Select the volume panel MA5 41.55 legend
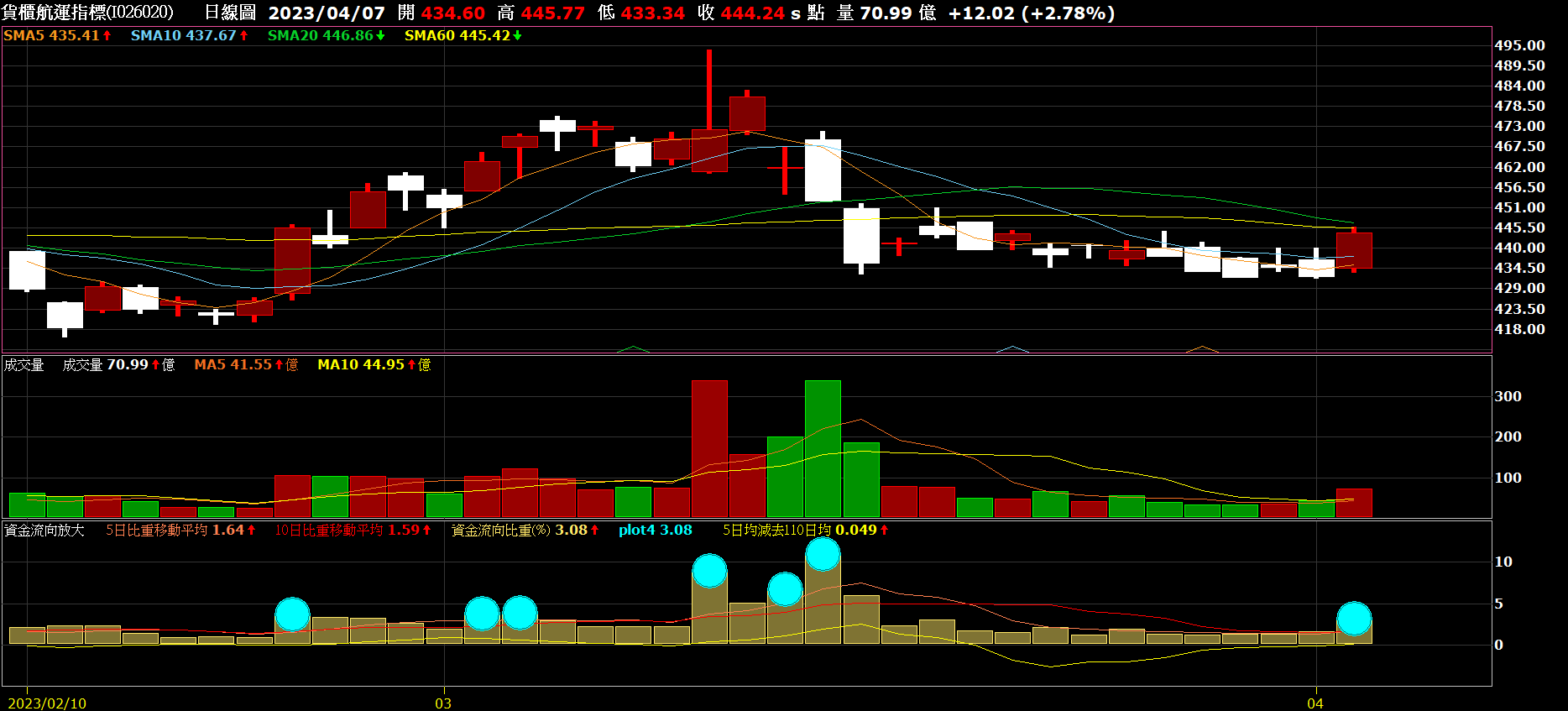This screenshot has width=1568, height=711. [x=246, y=364]
